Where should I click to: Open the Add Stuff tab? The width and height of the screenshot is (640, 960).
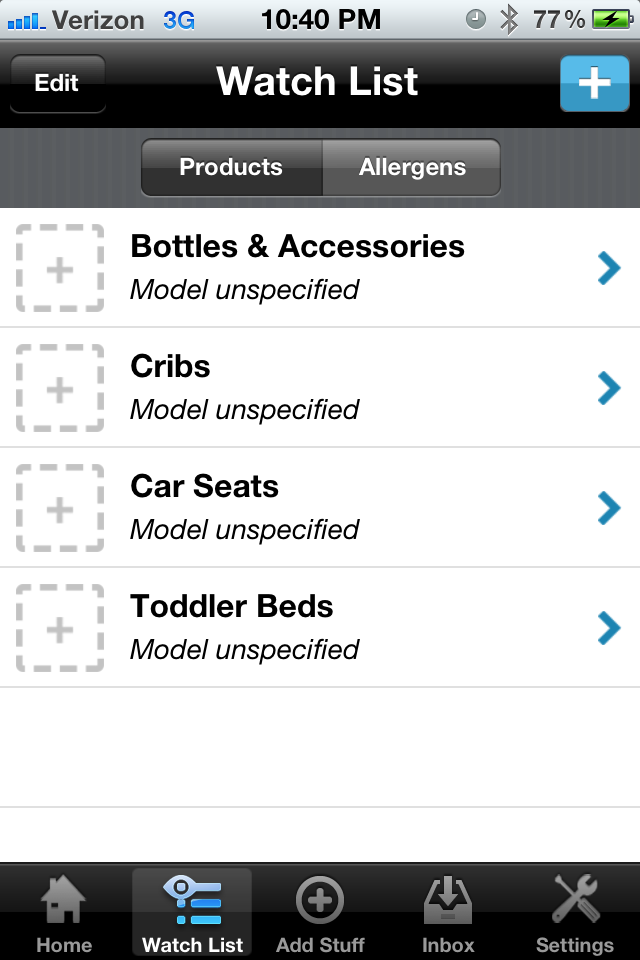tap(320, 912)
